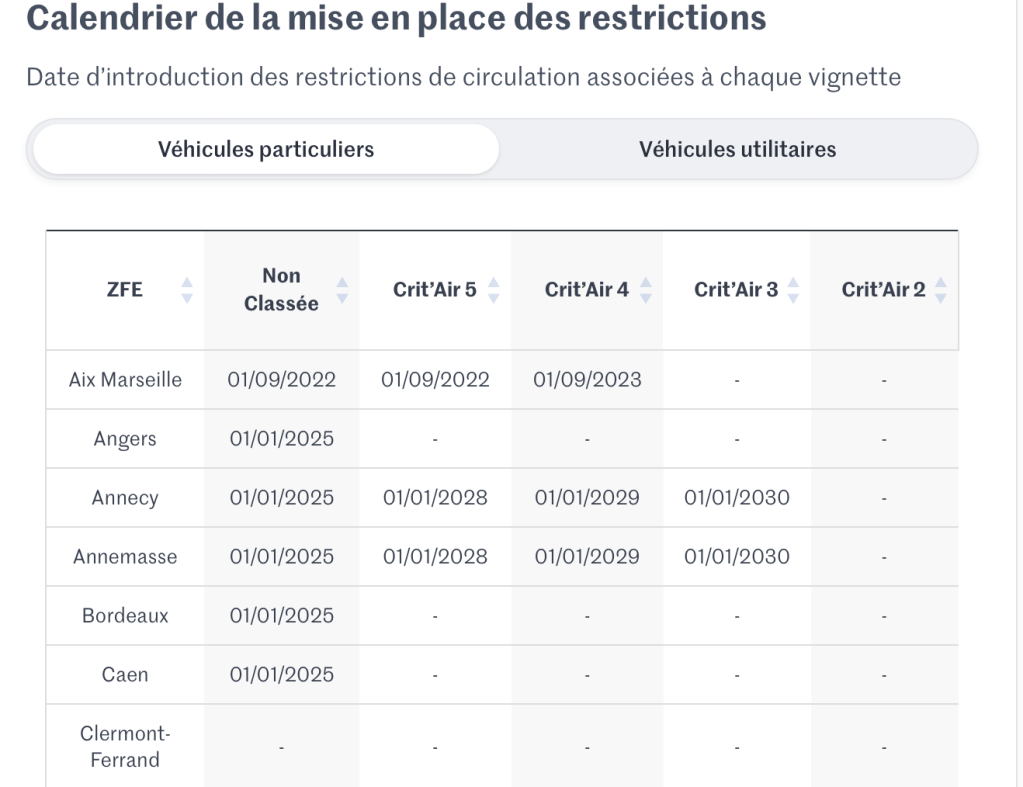
Task: Click sort arrows beside Non Classée
Action: (x=342, y=290)
